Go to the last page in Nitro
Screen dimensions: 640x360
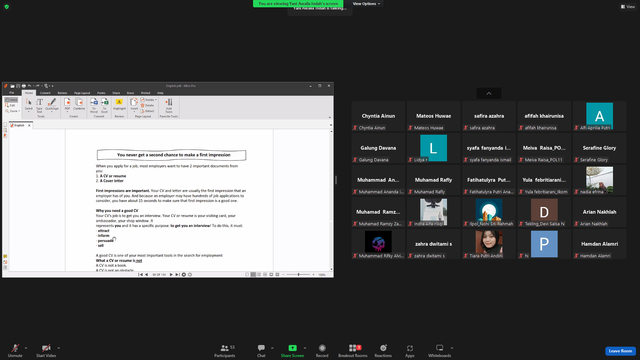pyautogui.click(x=177, y=275)
